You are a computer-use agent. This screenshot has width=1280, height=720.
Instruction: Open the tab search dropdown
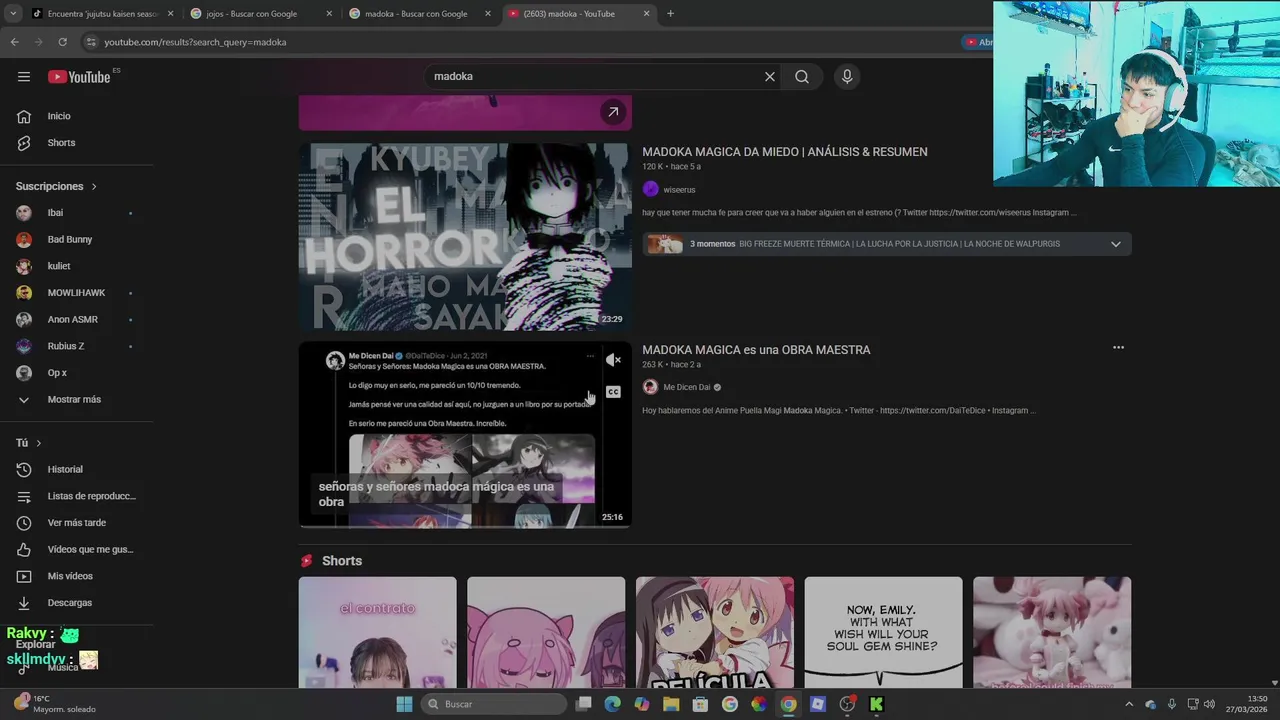(13, 14)
